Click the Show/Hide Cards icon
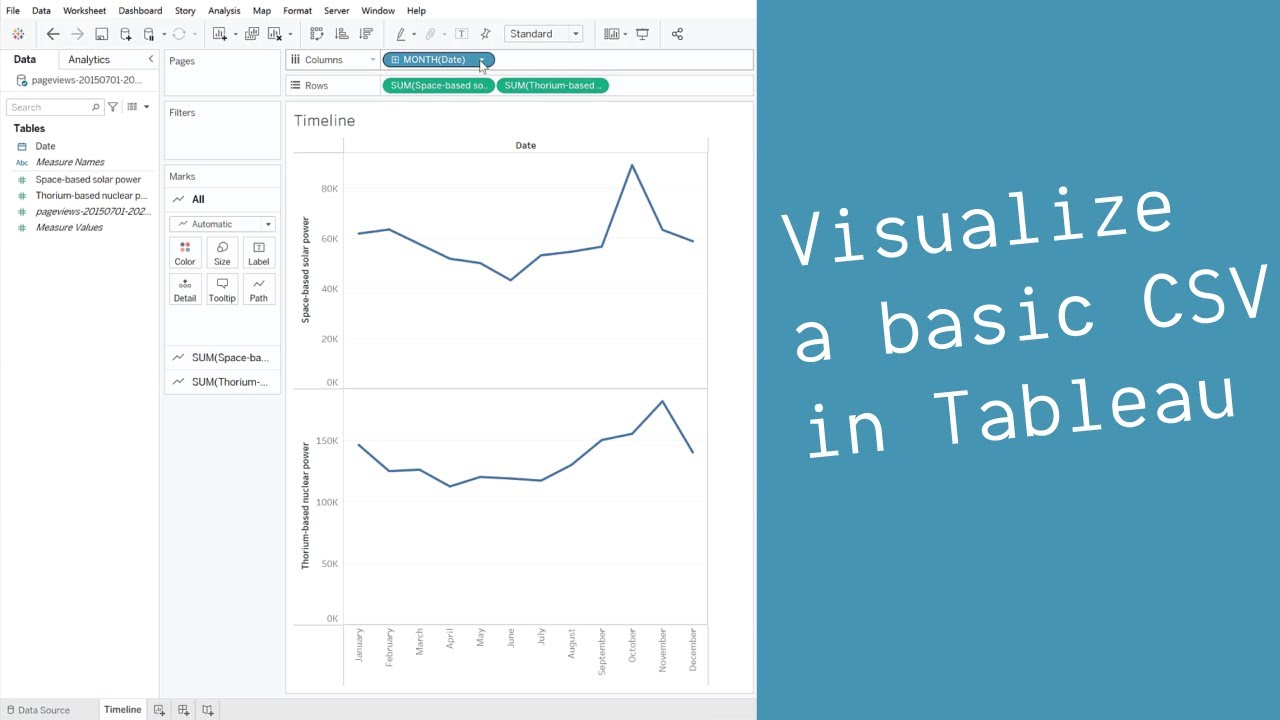The image size is (1280, 720). (612, 34)
